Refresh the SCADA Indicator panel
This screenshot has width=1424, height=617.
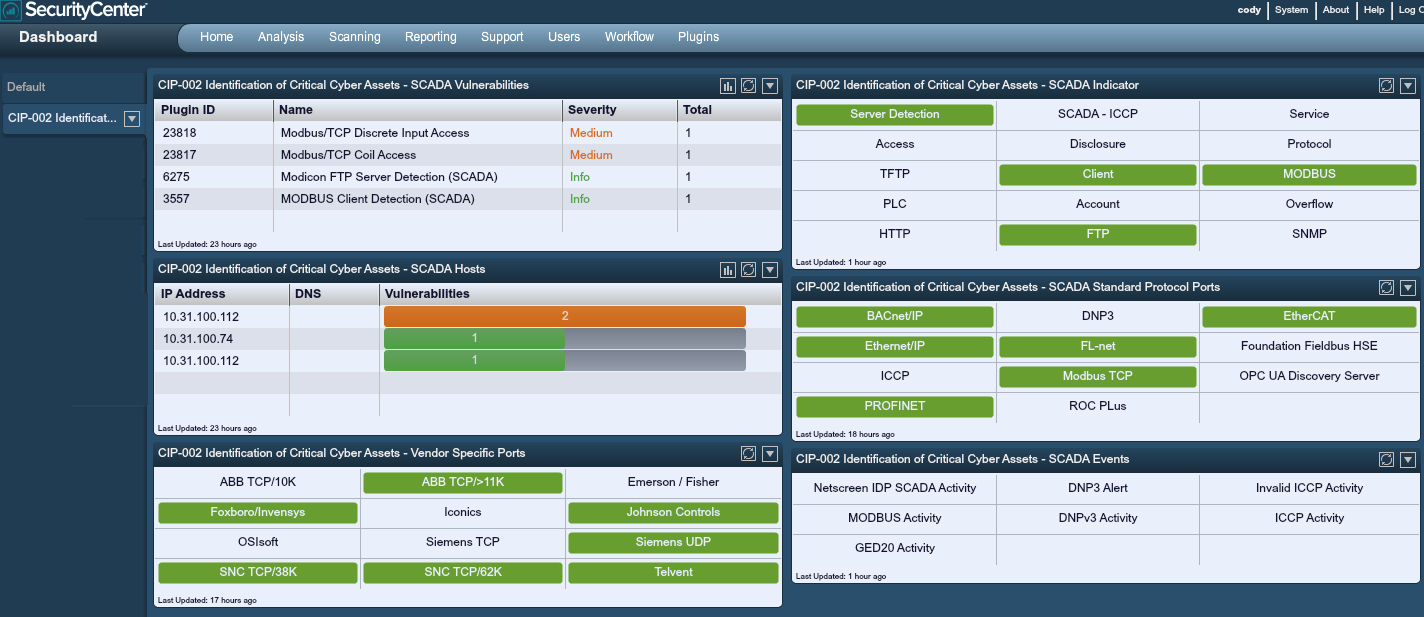(1386, 86)
